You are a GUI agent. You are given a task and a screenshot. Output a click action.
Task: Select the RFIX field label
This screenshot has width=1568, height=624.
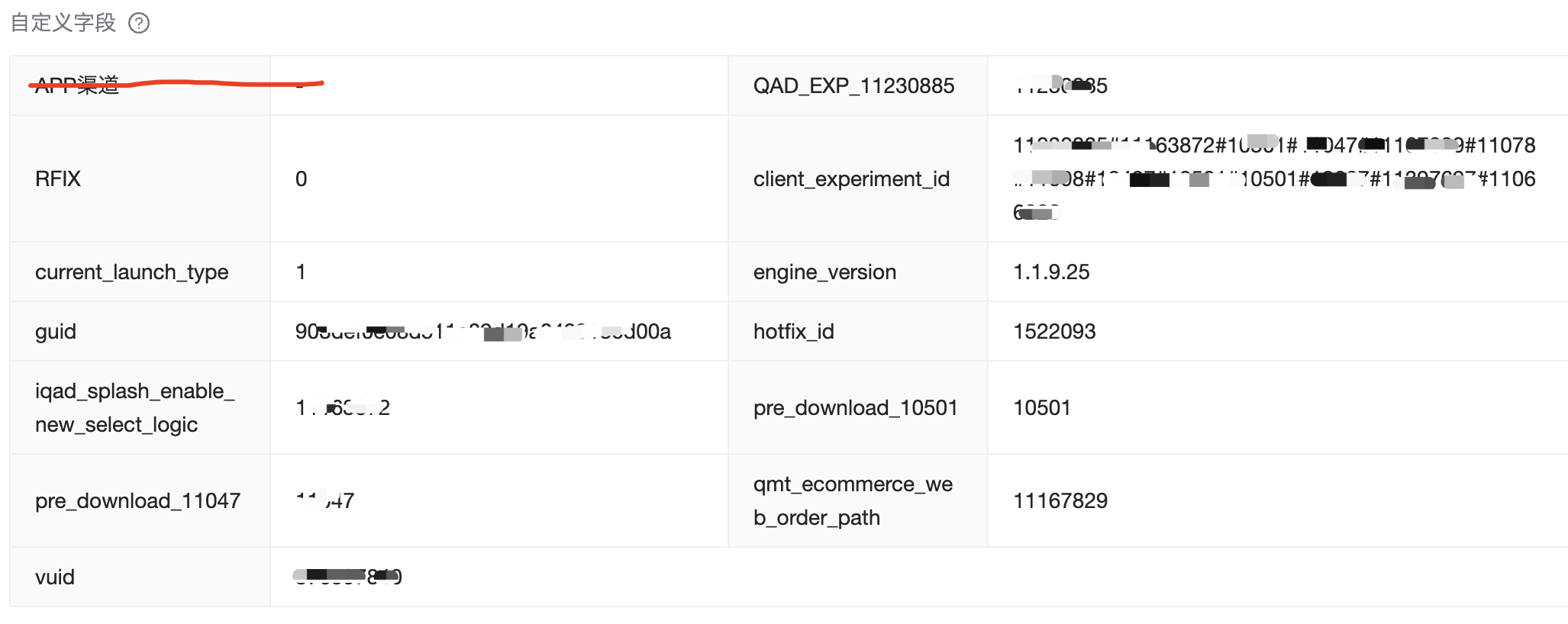coord(58,179)
